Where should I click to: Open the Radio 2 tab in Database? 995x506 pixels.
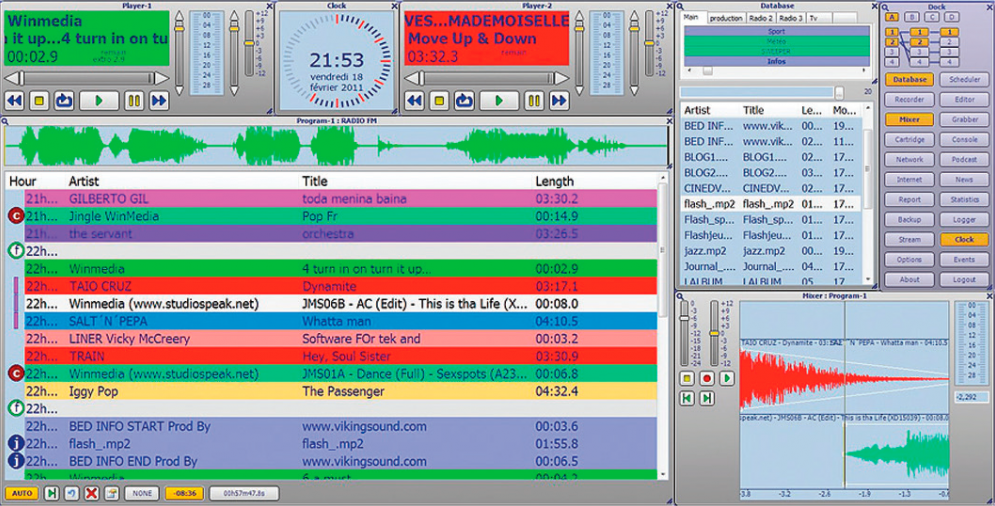(760, 18)
